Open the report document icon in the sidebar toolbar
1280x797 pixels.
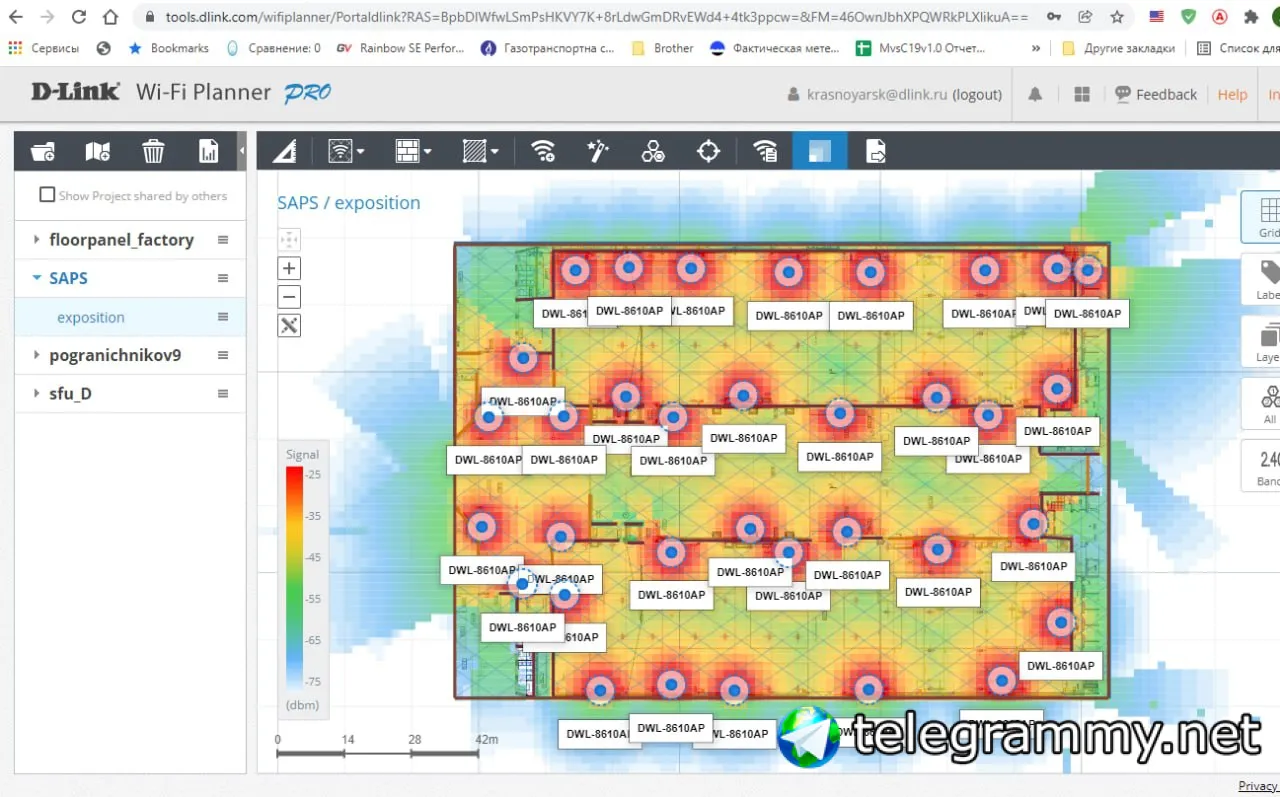208,152
